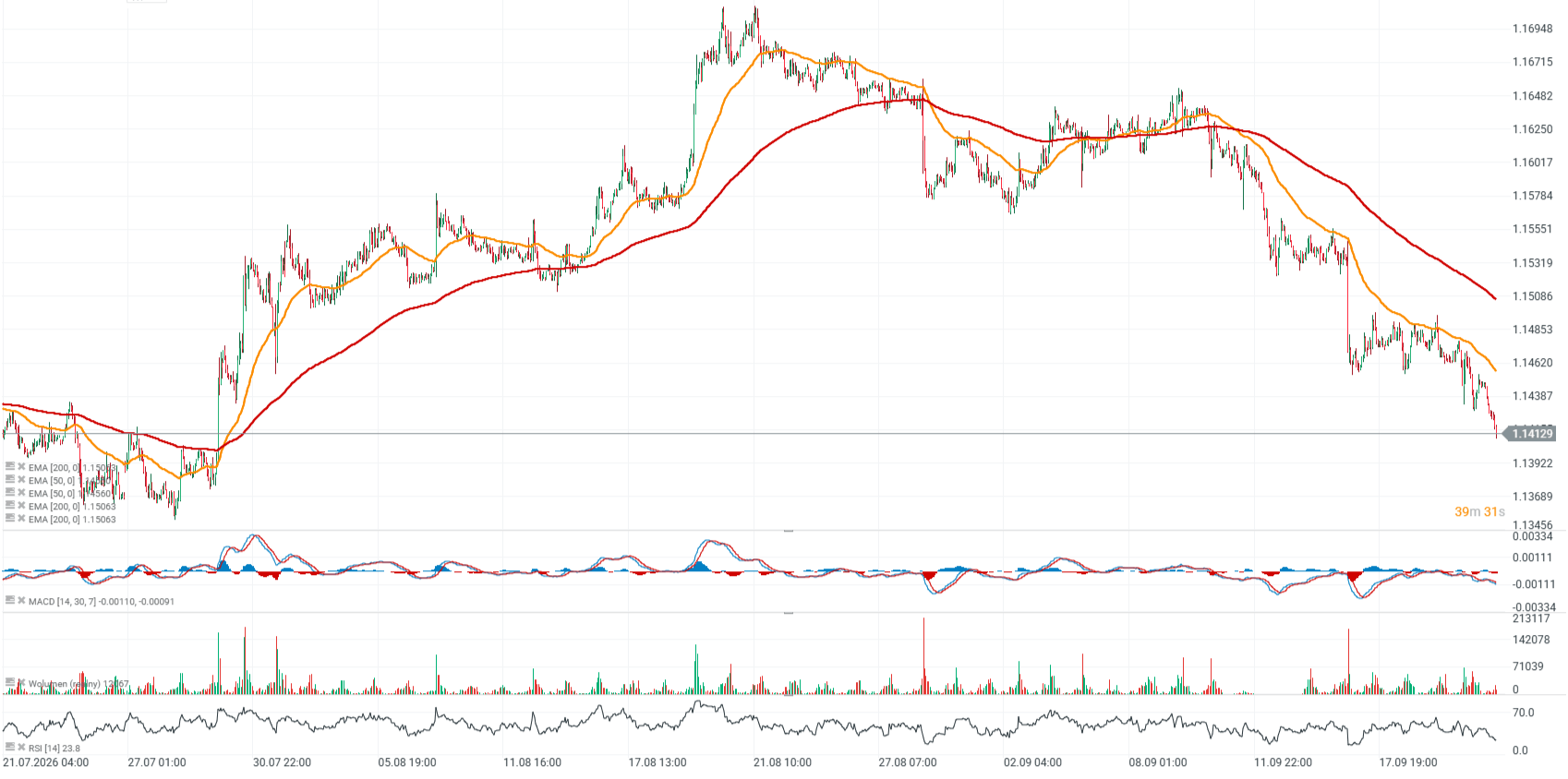Click the pane divider handle above volume panel
The height and width of the screenshot is (779, 1568).
pyautogui.click(x=789, y=612)
